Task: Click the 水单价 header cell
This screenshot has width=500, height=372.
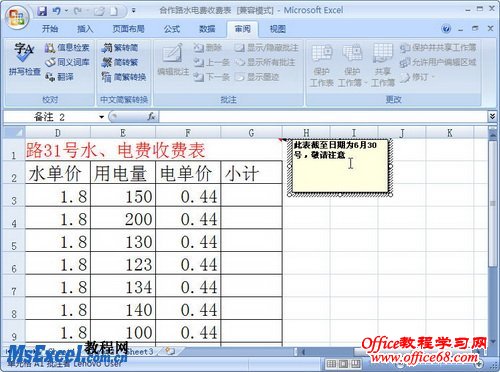Action: (x=58, y=173)
